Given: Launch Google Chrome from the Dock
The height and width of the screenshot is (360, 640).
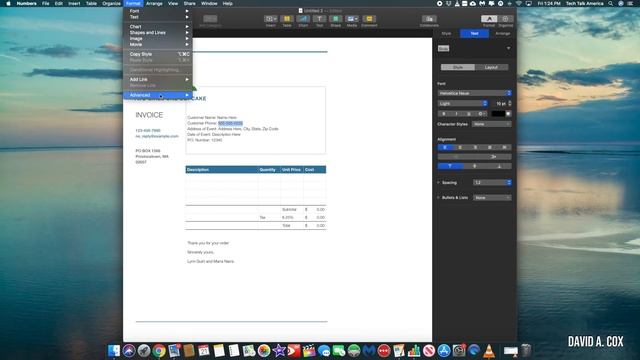Looking at the screenshot, I should click(x=159, y=351).
